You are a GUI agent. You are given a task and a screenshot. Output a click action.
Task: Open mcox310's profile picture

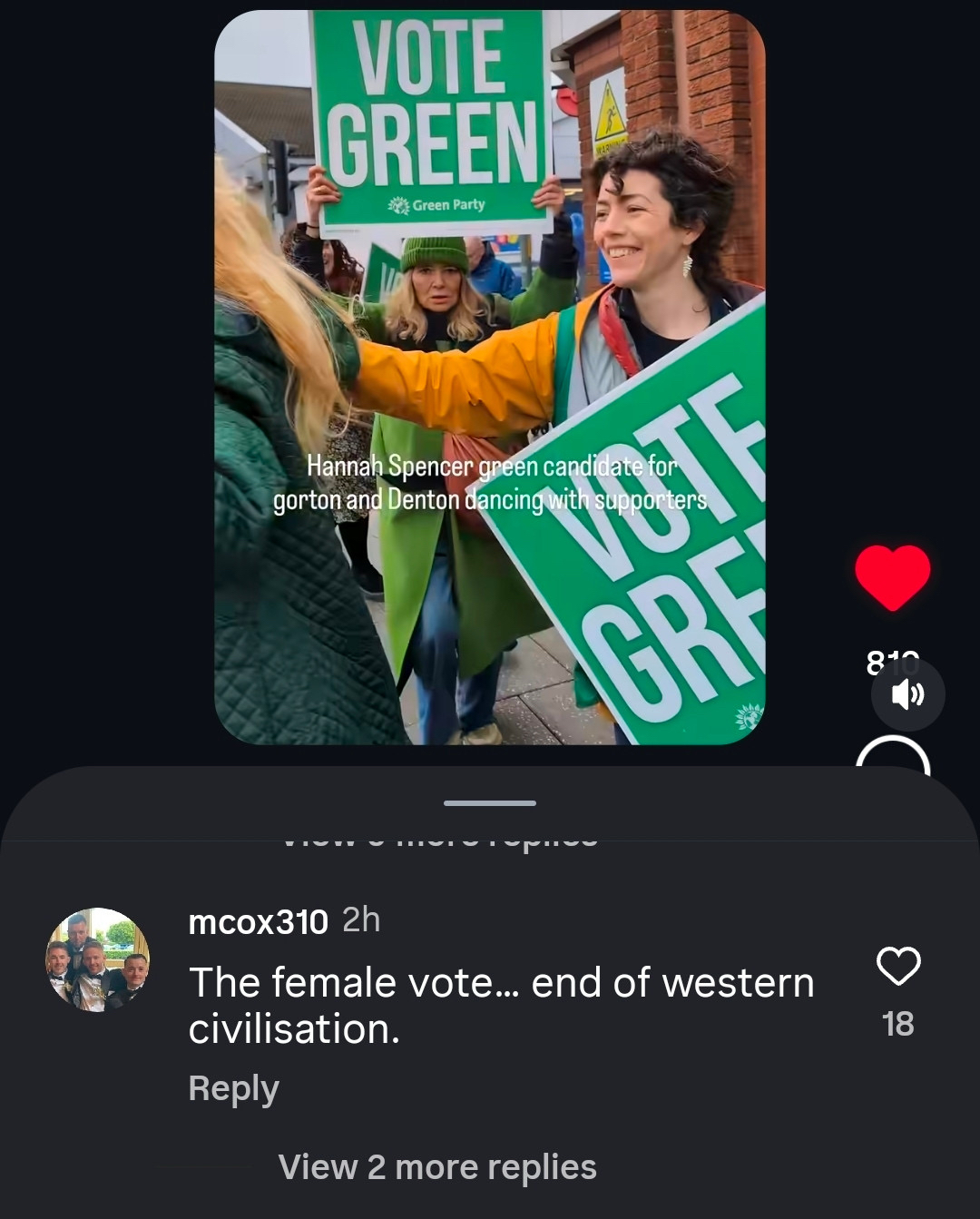98,960
